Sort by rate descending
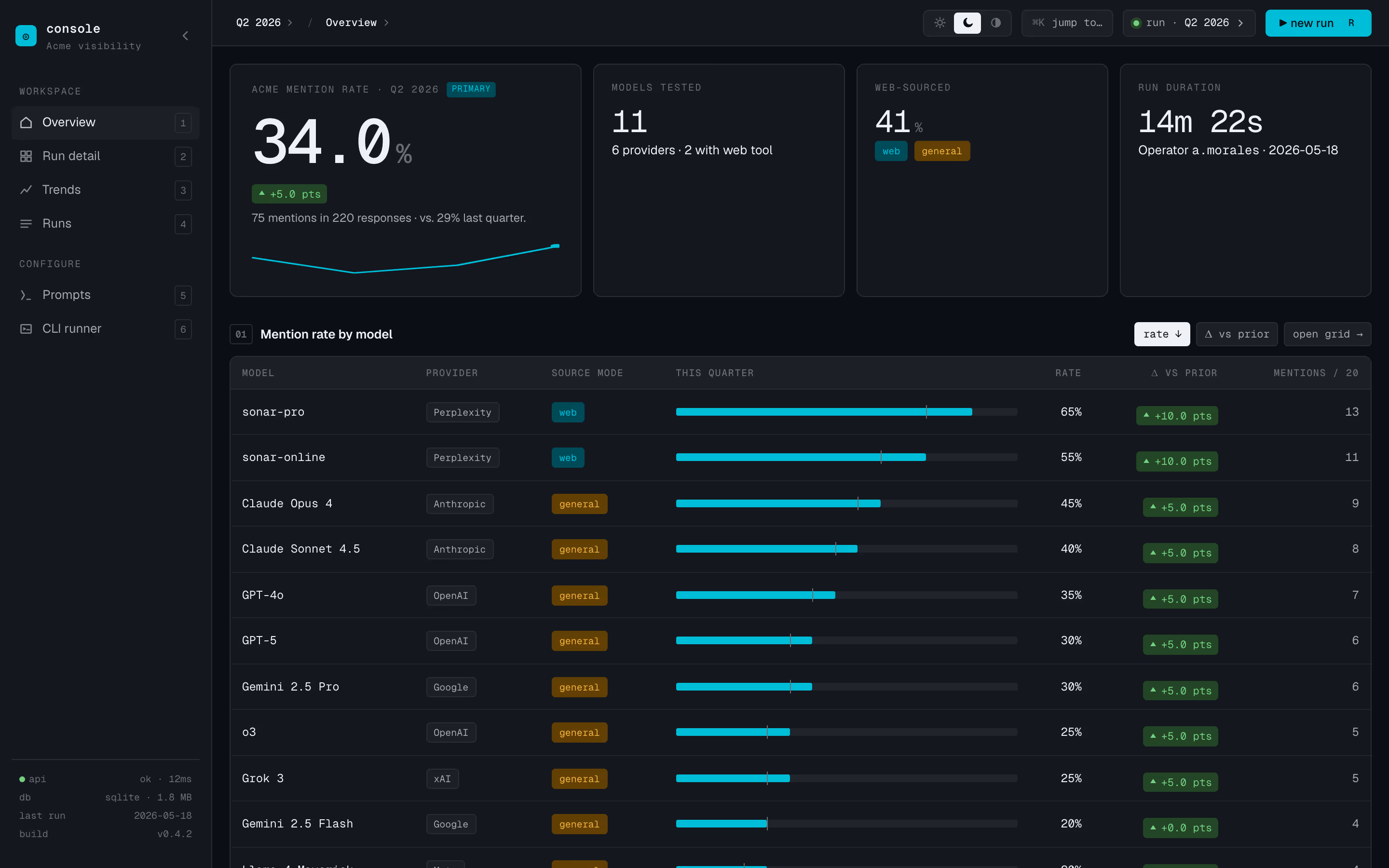 tap(1162, 334)
